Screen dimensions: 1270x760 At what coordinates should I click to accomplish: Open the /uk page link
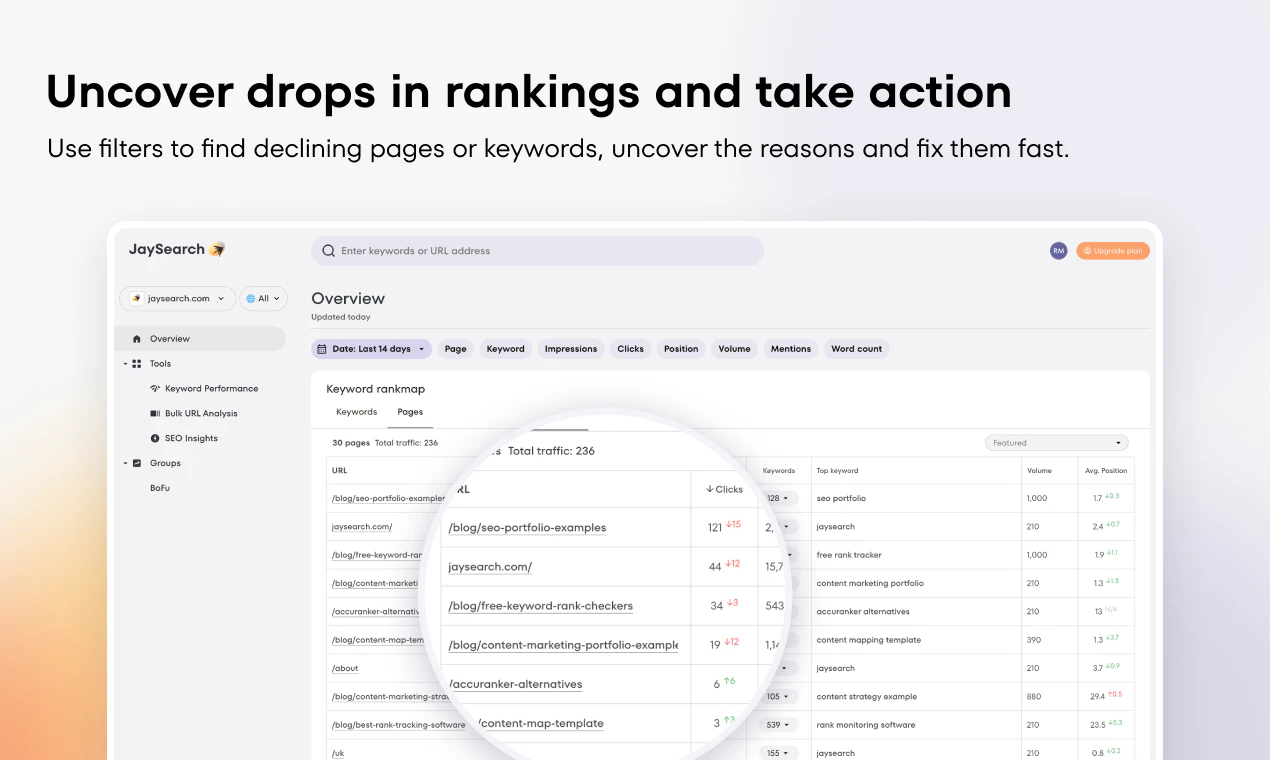[338, 753]
